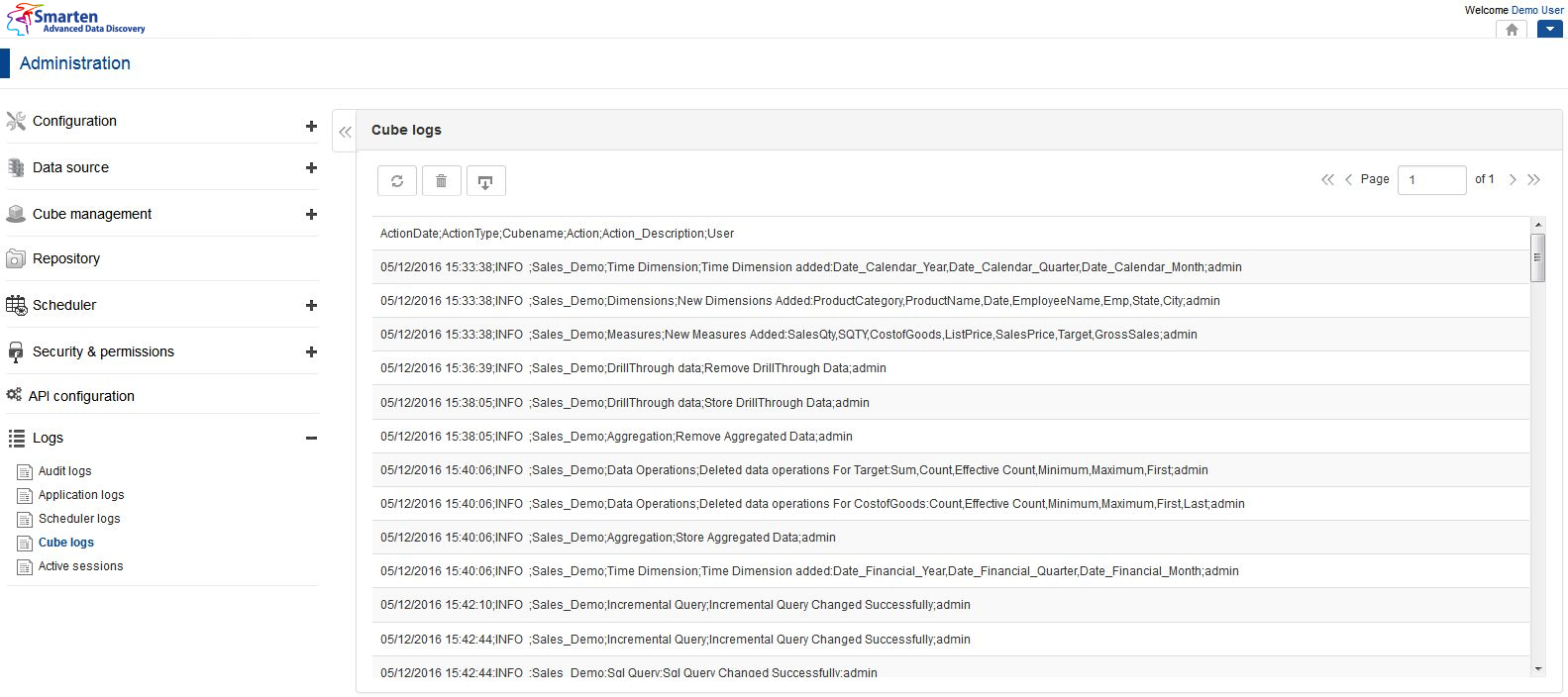Click the page number input field
The image size is (1568, 697).
click(x=1431, y=180)
